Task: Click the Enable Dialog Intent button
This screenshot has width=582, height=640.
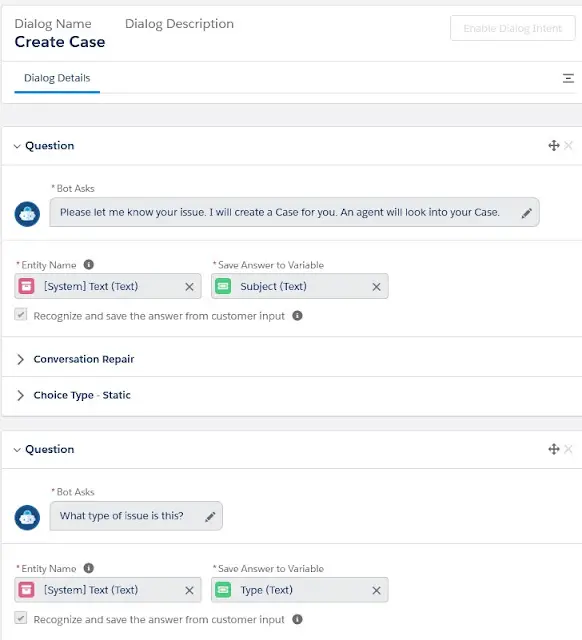Action: 513,28
